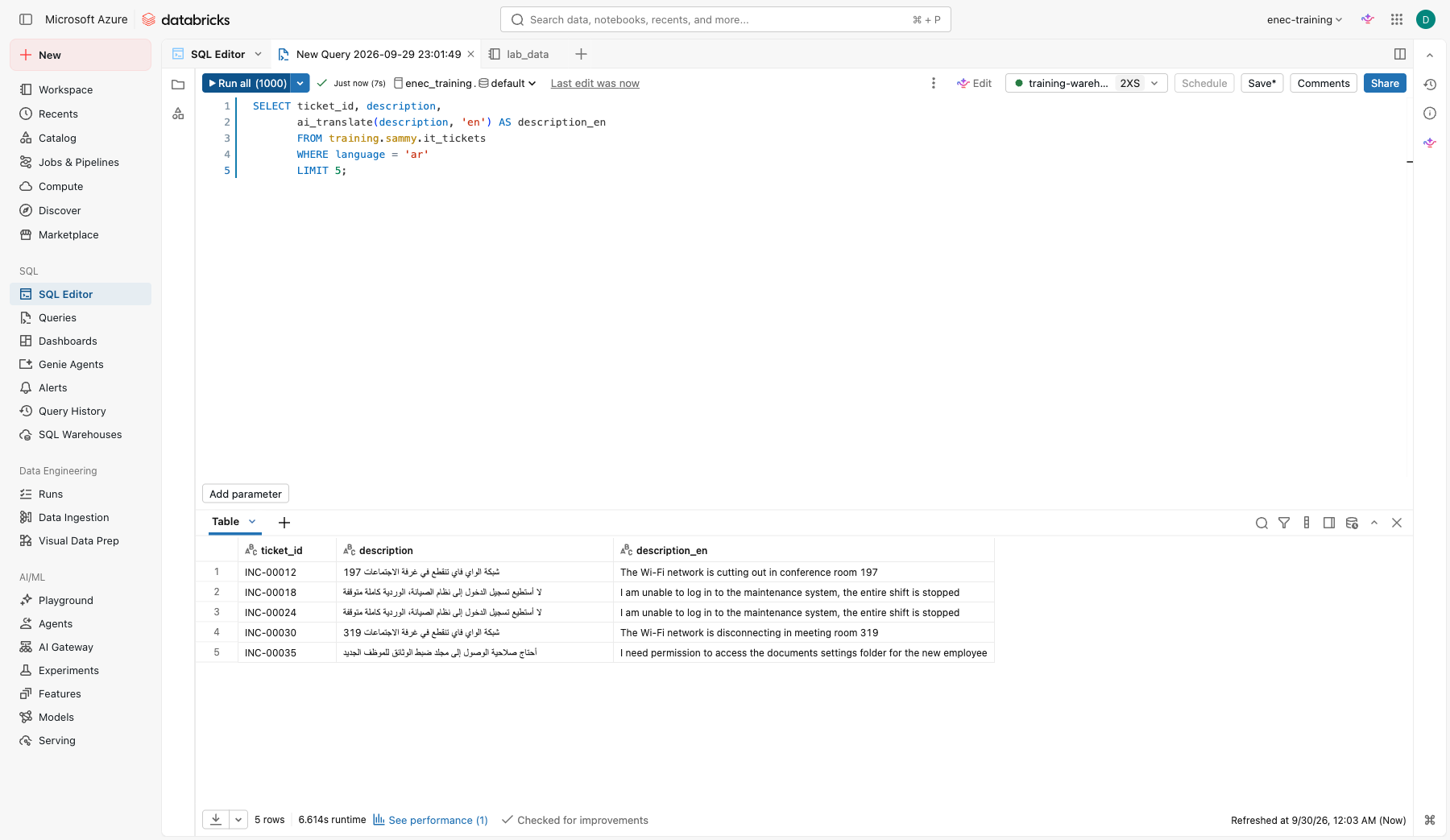Open the Databricks Assistant sparkle icon in header
Image resolution: width=1450 pixels, height=840 pixels.
(x=1368, y=19)
